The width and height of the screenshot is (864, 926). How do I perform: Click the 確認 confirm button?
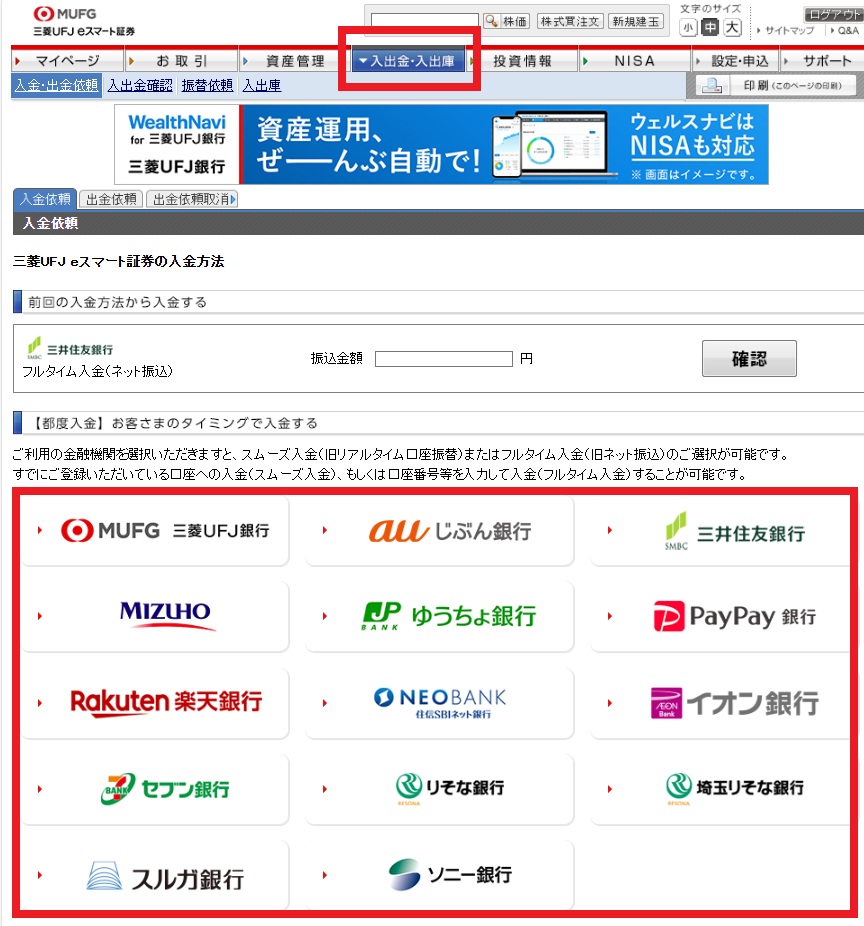click(749, 358)
